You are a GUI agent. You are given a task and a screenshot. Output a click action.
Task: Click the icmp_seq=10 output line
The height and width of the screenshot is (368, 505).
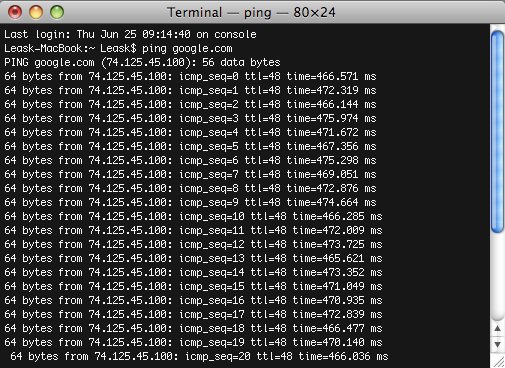(193, 217)
